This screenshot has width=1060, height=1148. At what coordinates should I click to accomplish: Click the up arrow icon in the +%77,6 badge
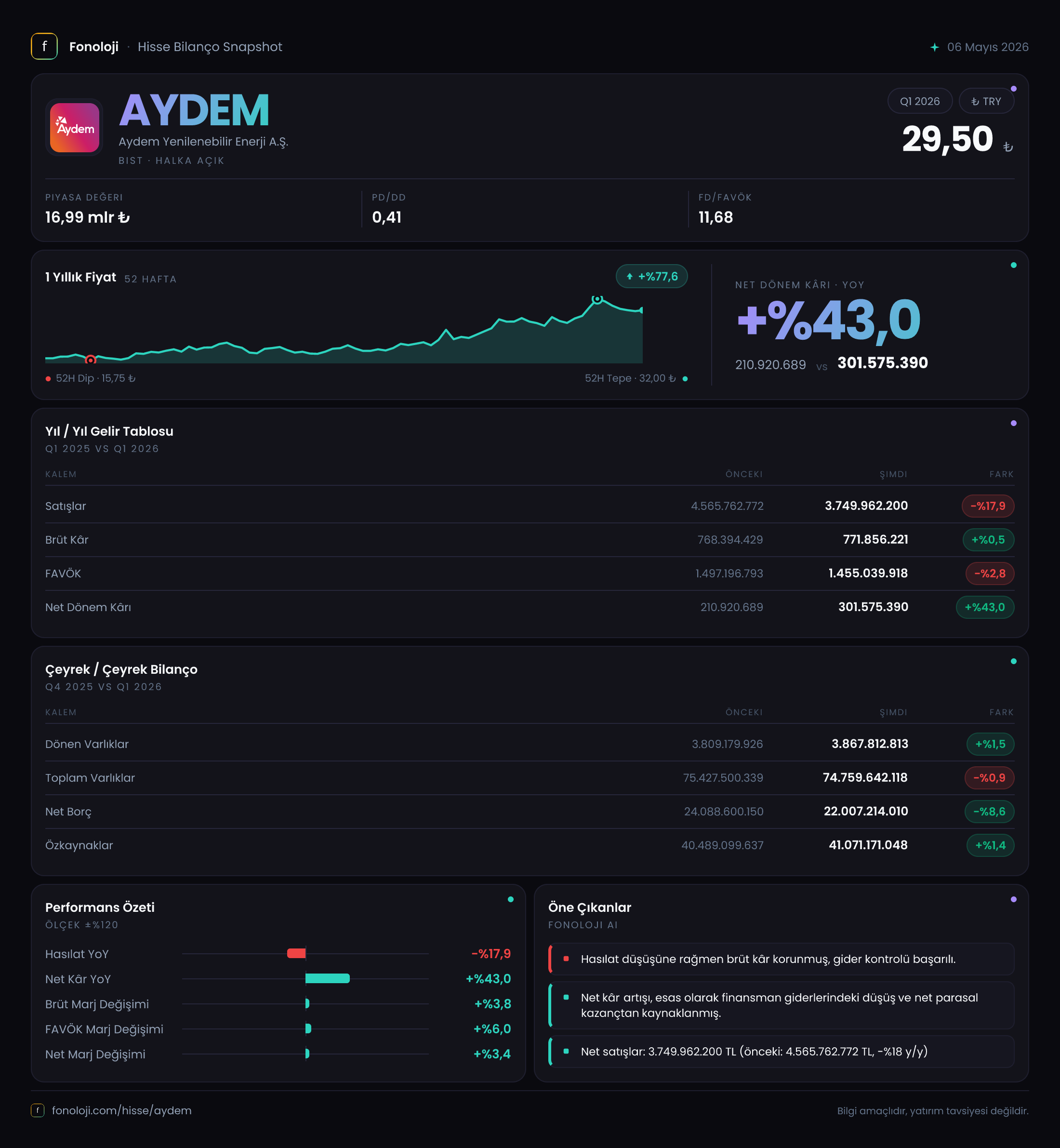[630, 277]
